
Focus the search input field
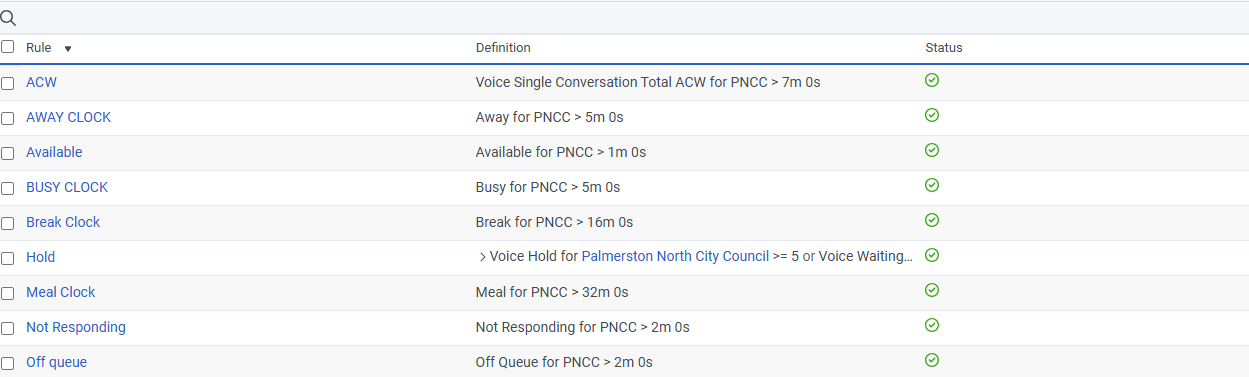[x=632, y=18]
